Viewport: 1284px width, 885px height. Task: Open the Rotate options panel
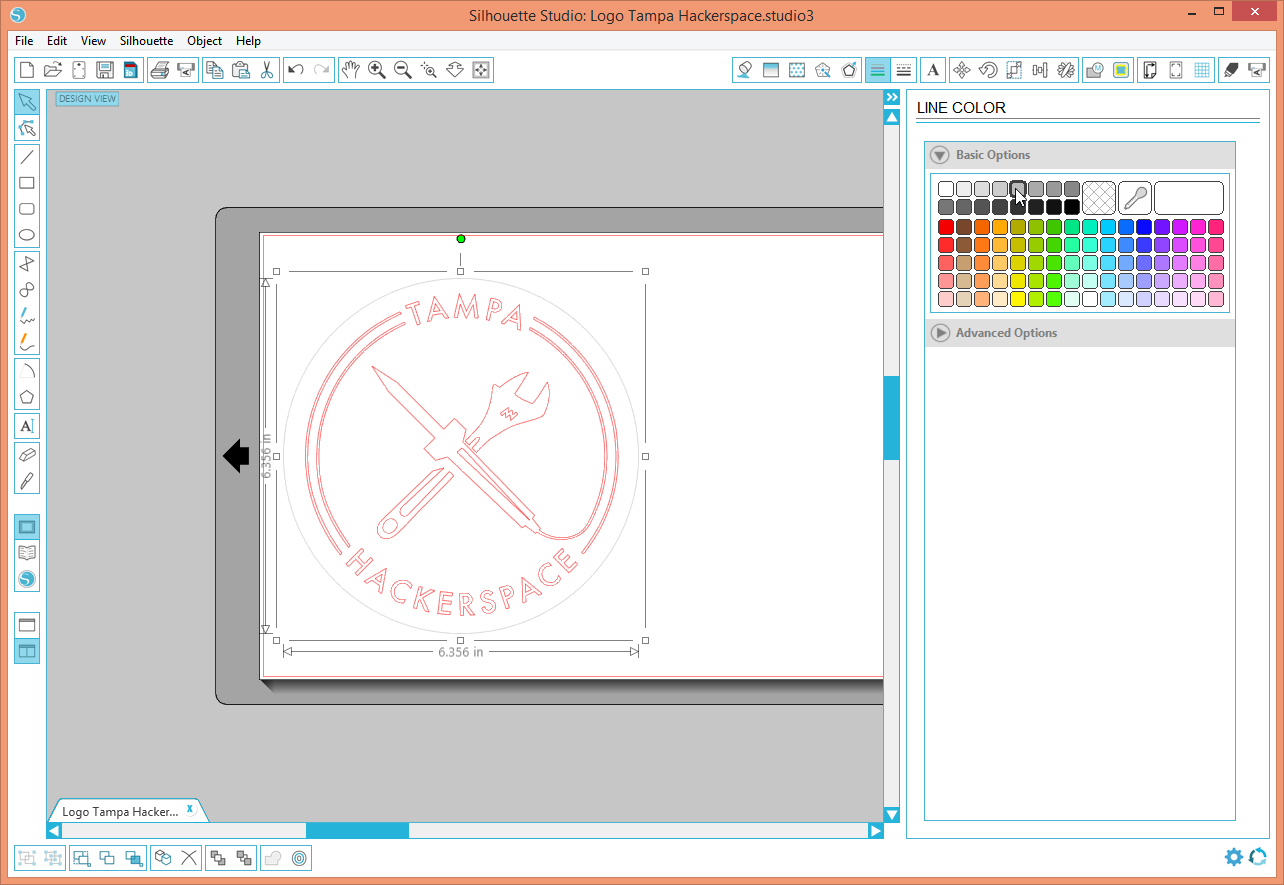[x=987, y=70]
